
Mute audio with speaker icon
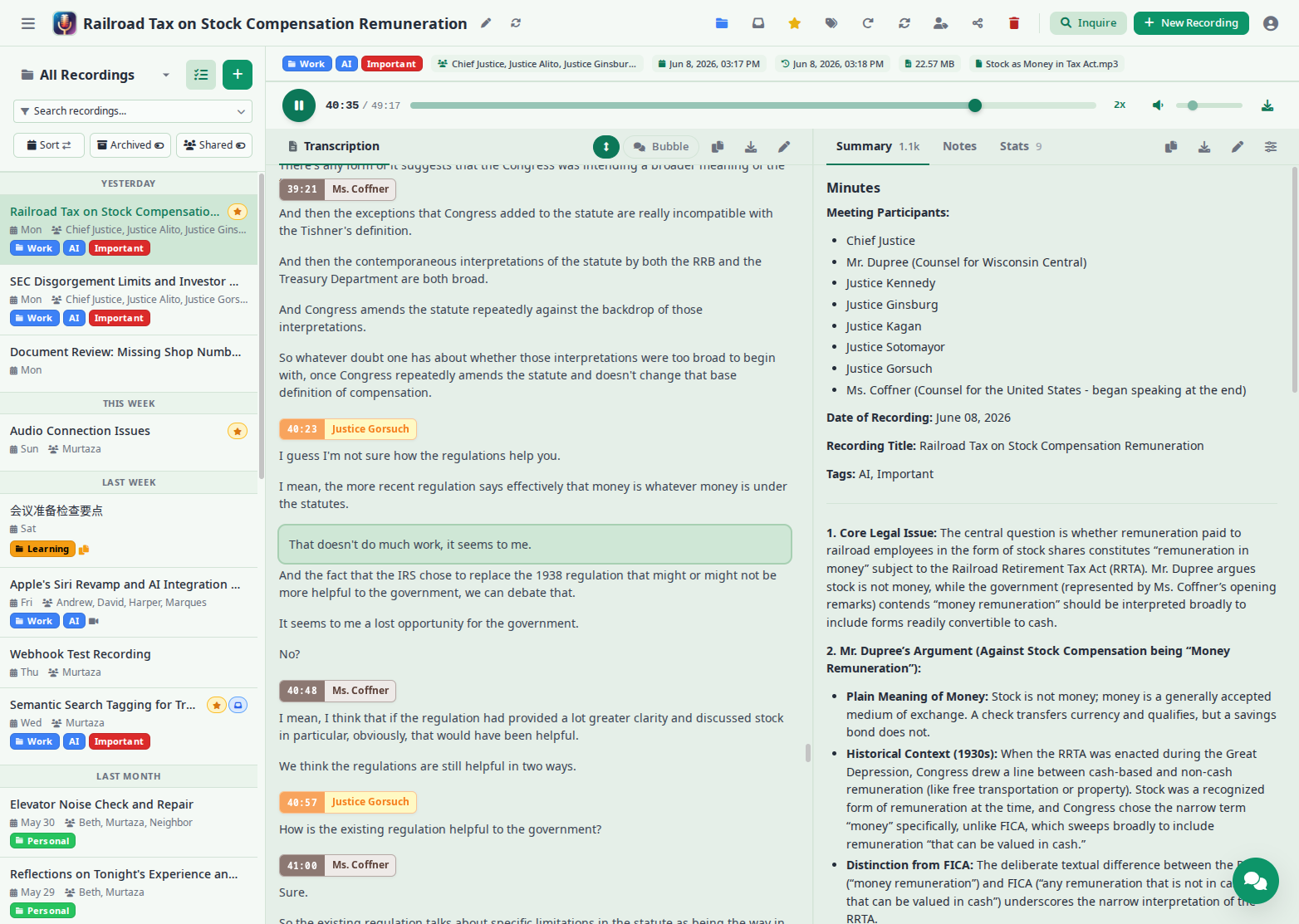1158,105
